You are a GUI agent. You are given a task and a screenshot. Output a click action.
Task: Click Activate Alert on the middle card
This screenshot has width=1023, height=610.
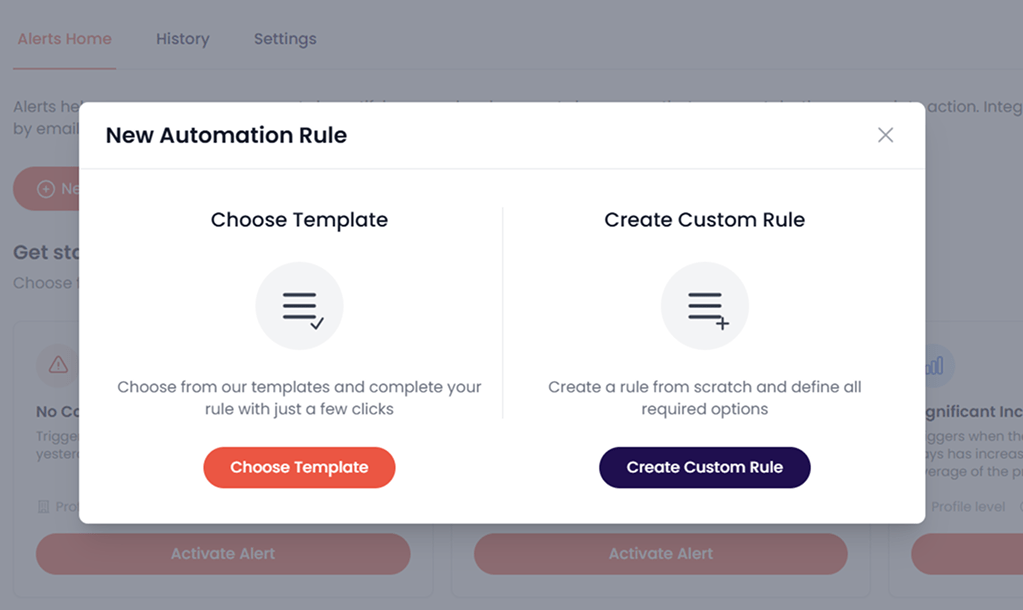click(x=661, y=553)
